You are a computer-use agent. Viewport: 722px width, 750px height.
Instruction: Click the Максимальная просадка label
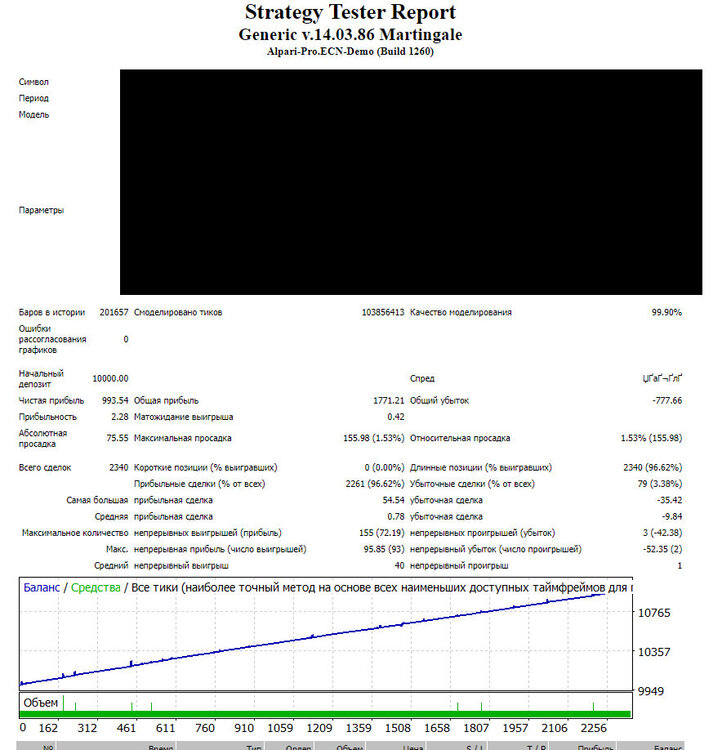pyautogui.click(x=182, y=438)
